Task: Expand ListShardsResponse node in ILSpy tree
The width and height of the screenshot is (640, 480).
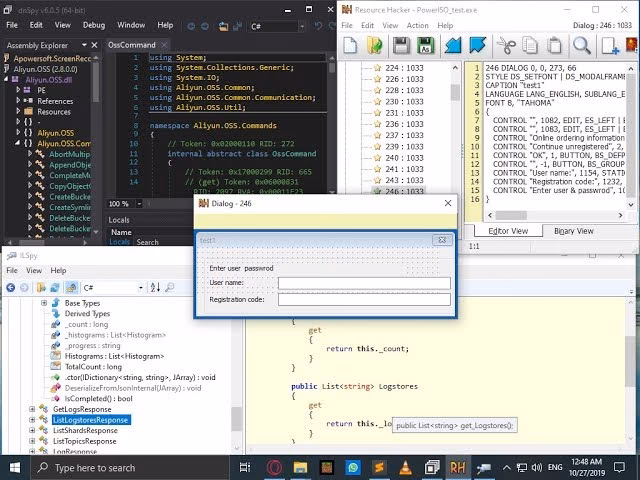Action: click(32, 430)
